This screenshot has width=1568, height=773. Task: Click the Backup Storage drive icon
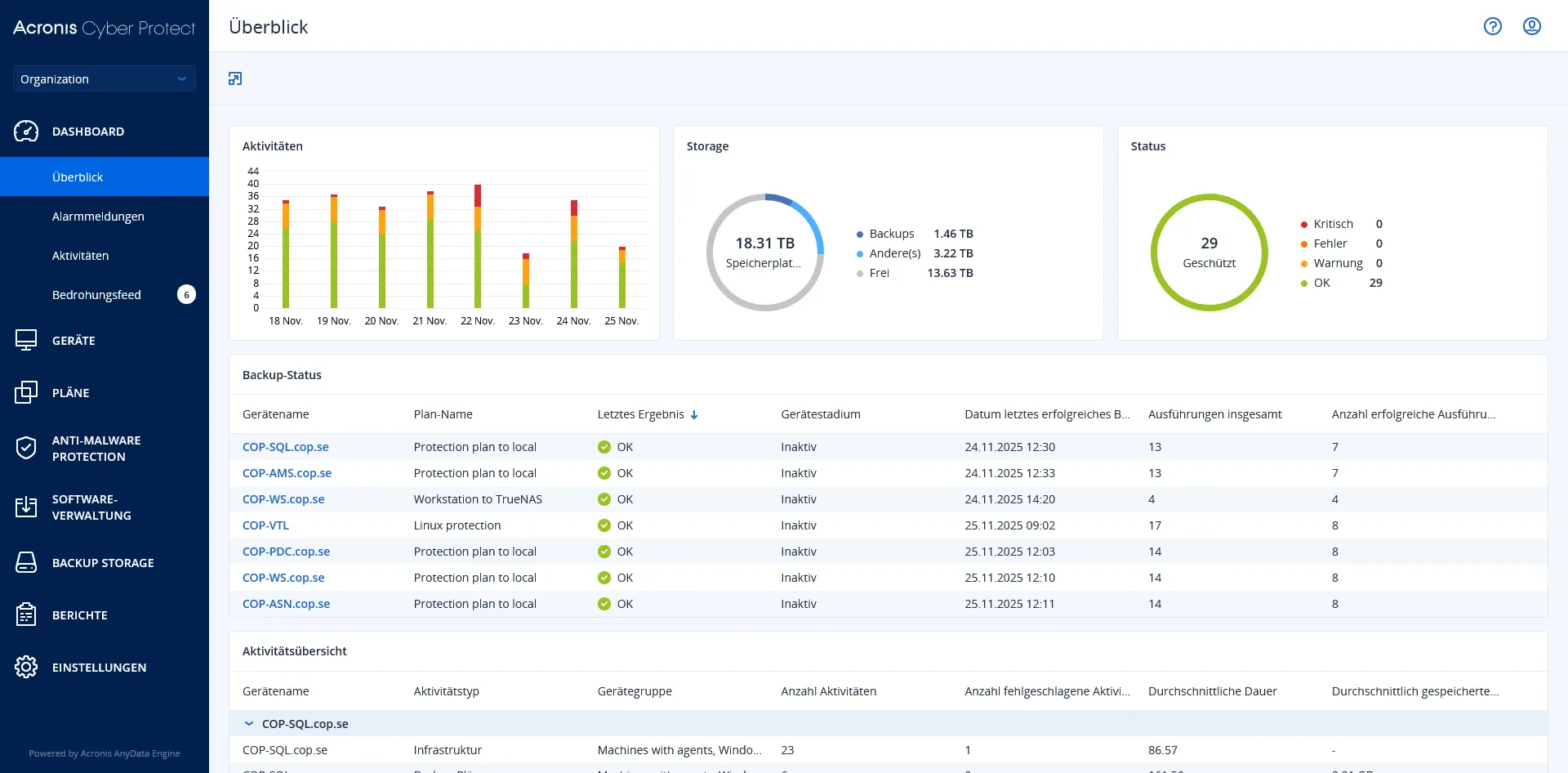tap(26, 562)
